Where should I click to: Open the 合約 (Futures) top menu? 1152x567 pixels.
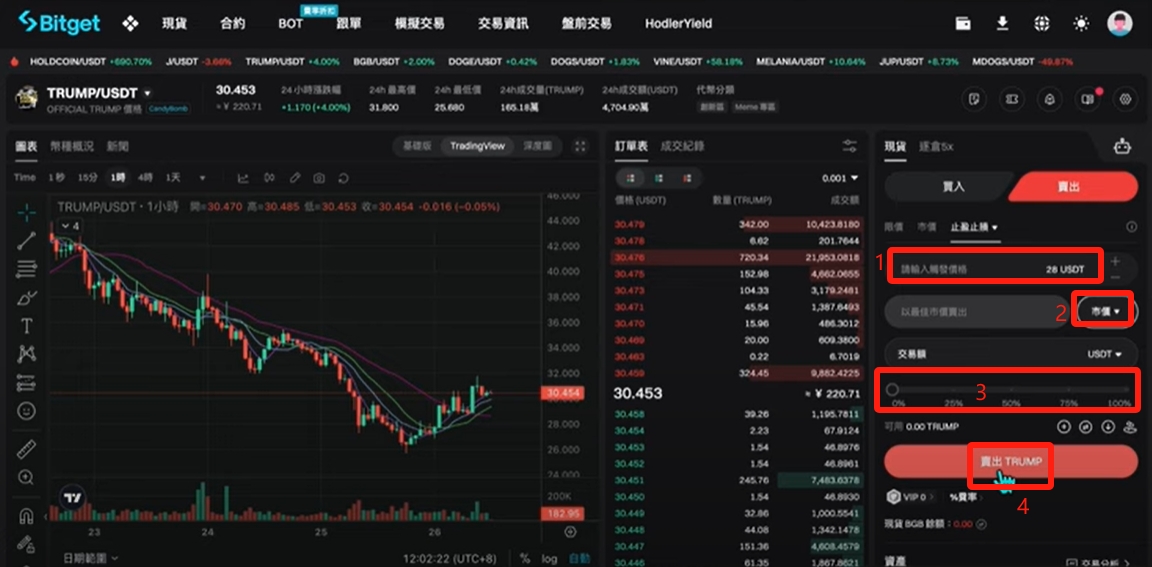(x=232, y=24)
